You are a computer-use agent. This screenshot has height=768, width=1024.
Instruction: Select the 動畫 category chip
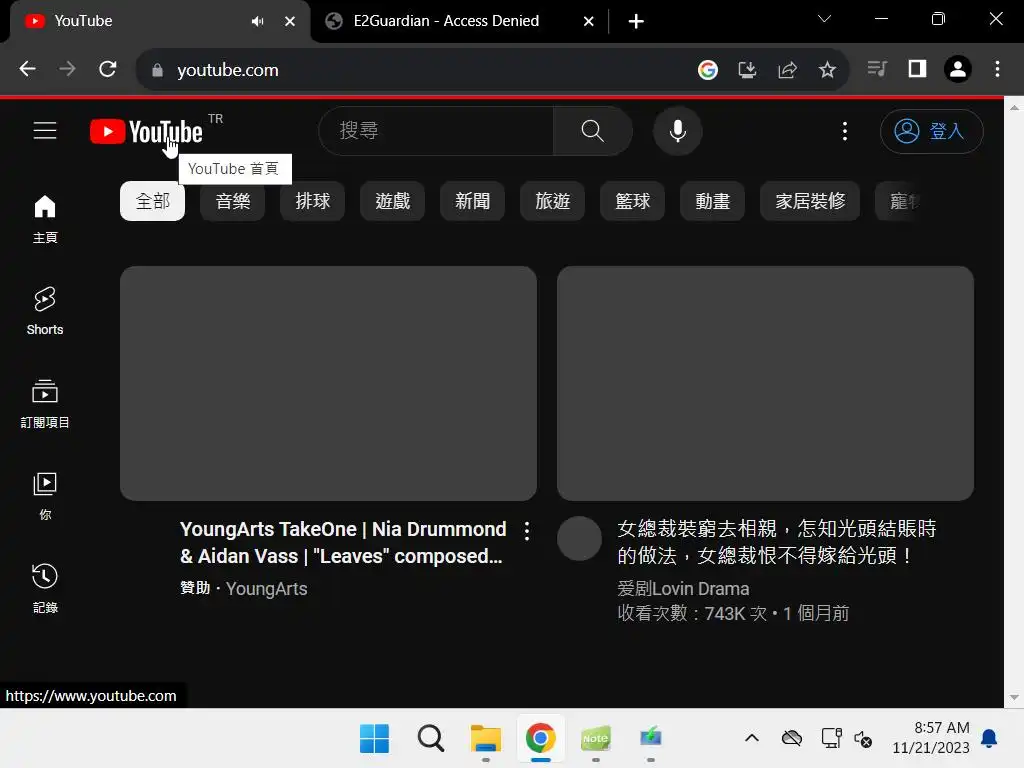pyautogui.click(x=712, y=201)
